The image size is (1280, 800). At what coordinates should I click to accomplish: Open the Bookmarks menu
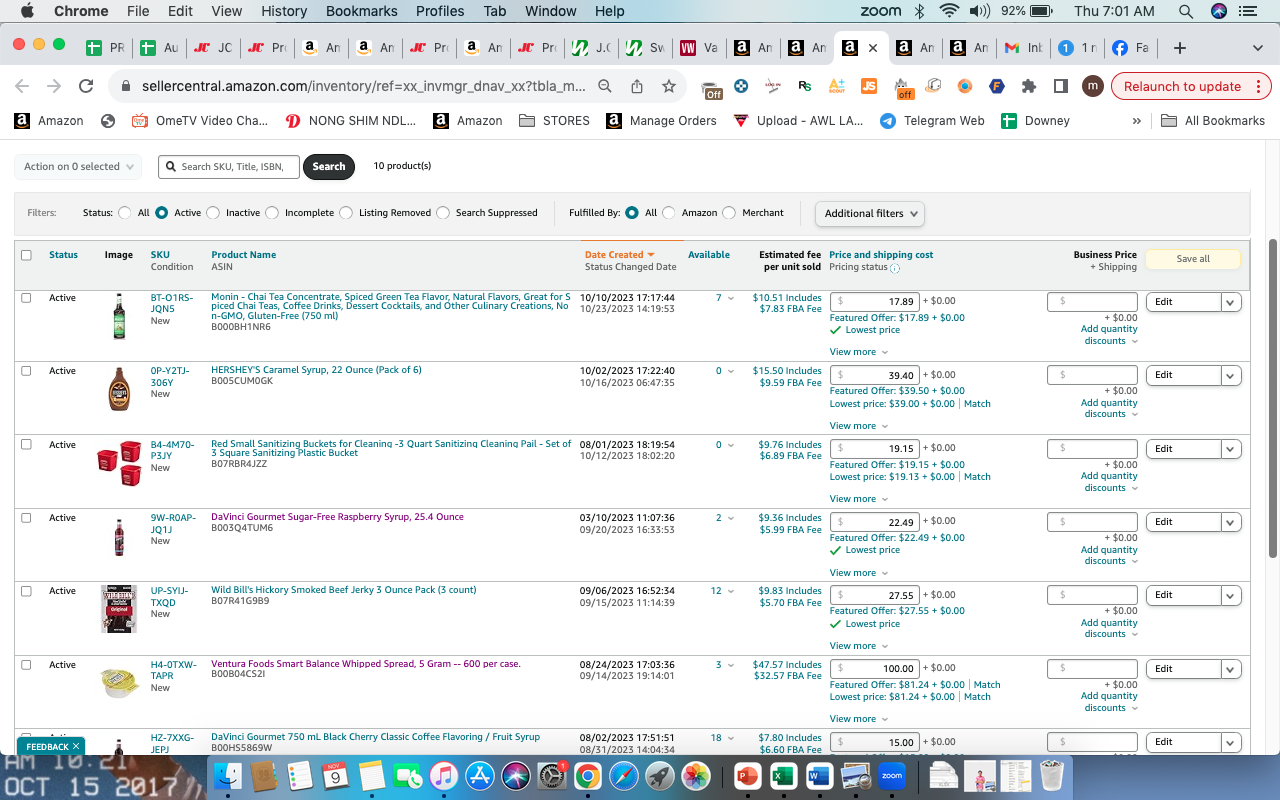[362, 11]
